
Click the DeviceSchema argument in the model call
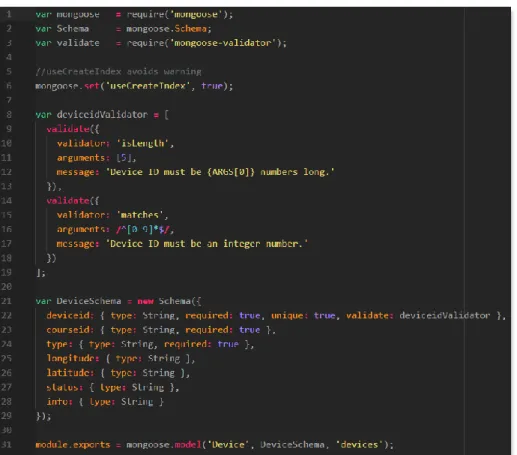(292, 445)
